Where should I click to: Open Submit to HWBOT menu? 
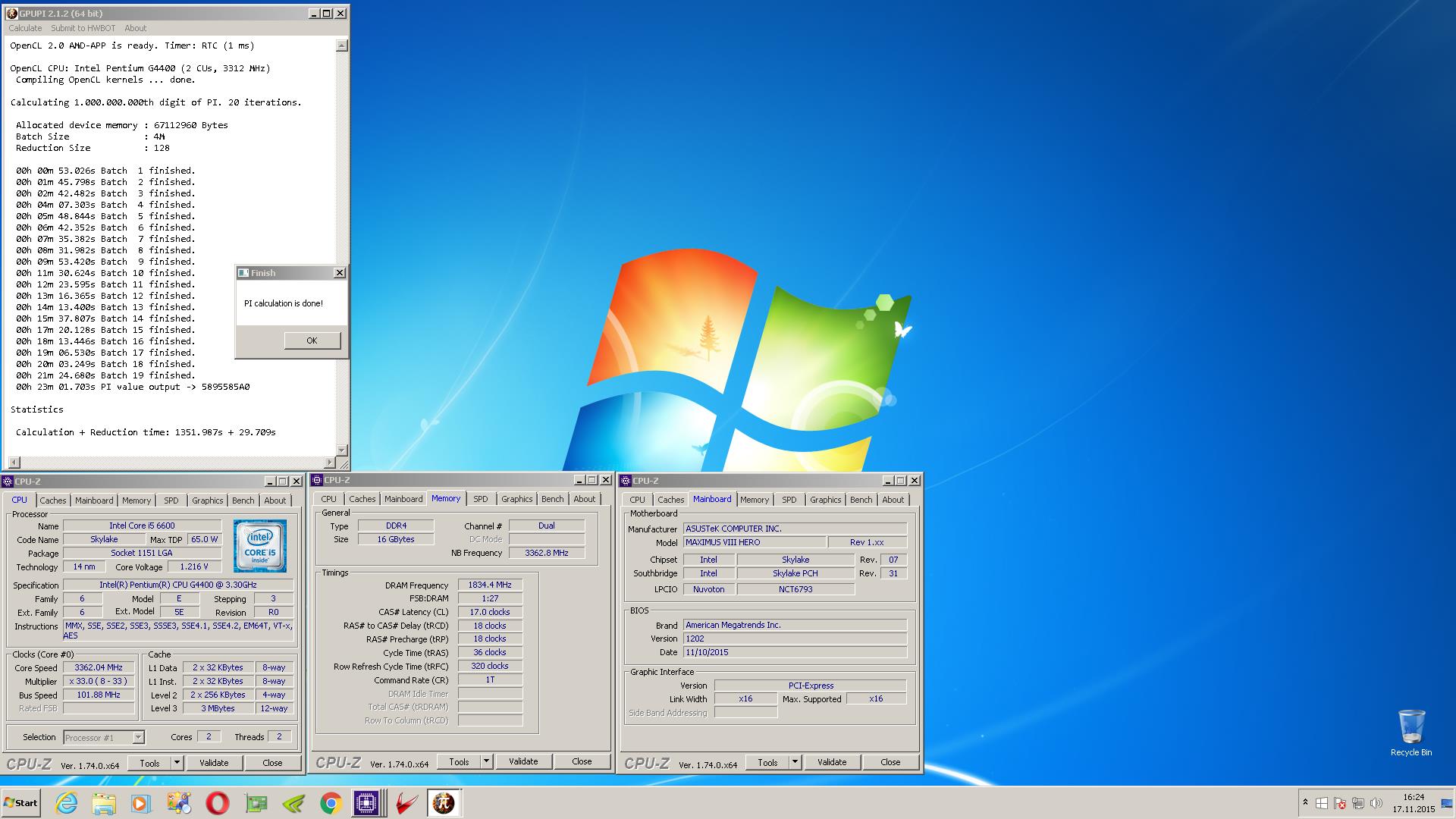coord(83,28)
